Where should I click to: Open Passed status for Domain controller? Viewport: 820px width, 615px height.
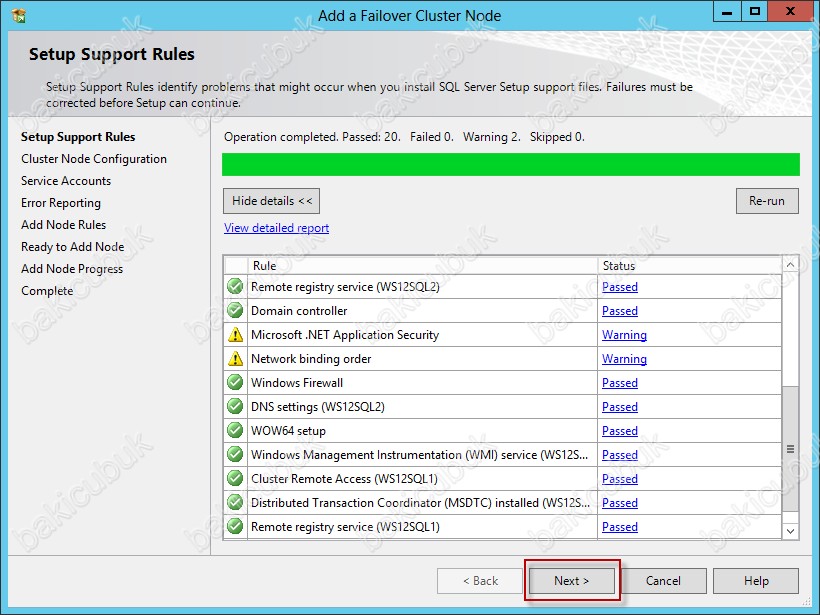tap(620, 311)
